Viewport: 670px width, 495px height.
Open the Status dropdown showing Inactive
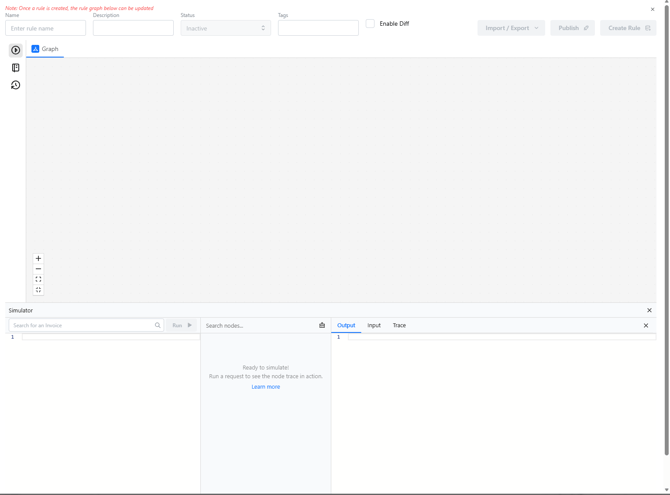[226, 28]
